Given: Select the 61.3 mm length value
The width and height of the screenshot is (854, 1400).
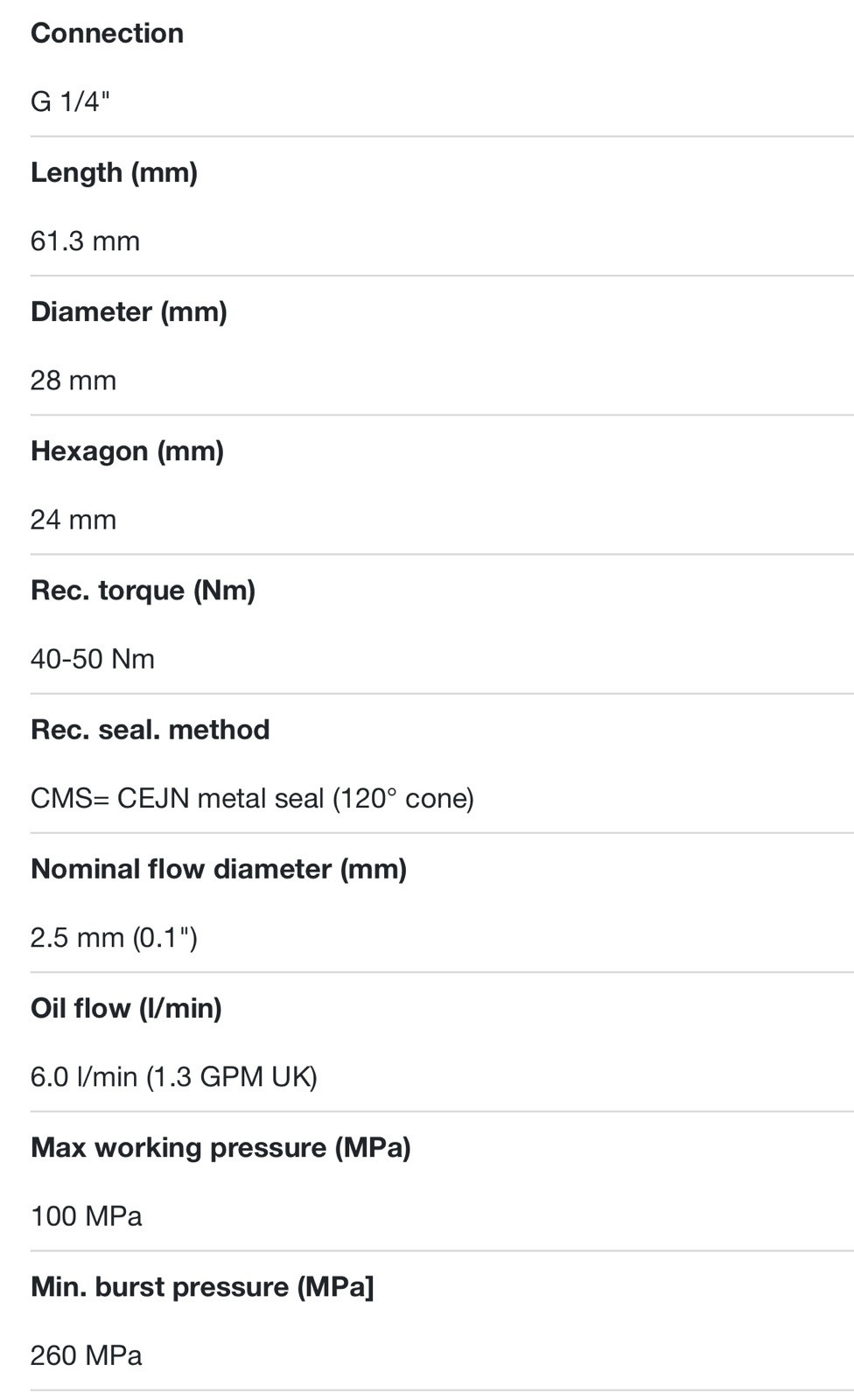Looking at the screenshot, I should 85,241.
